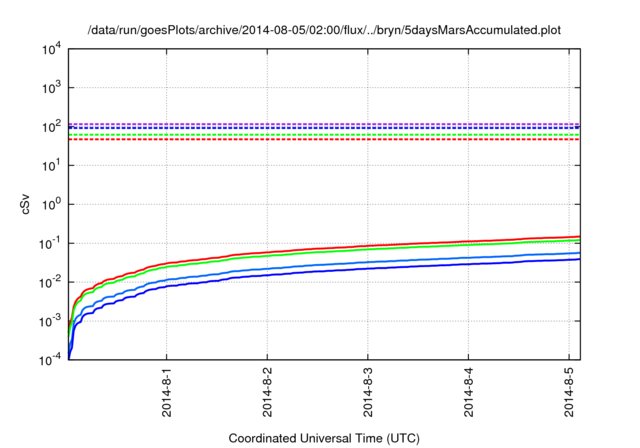The image size is (640, 448).
Task: Click the solid dark blue dose curve
Action: [367, 268]
